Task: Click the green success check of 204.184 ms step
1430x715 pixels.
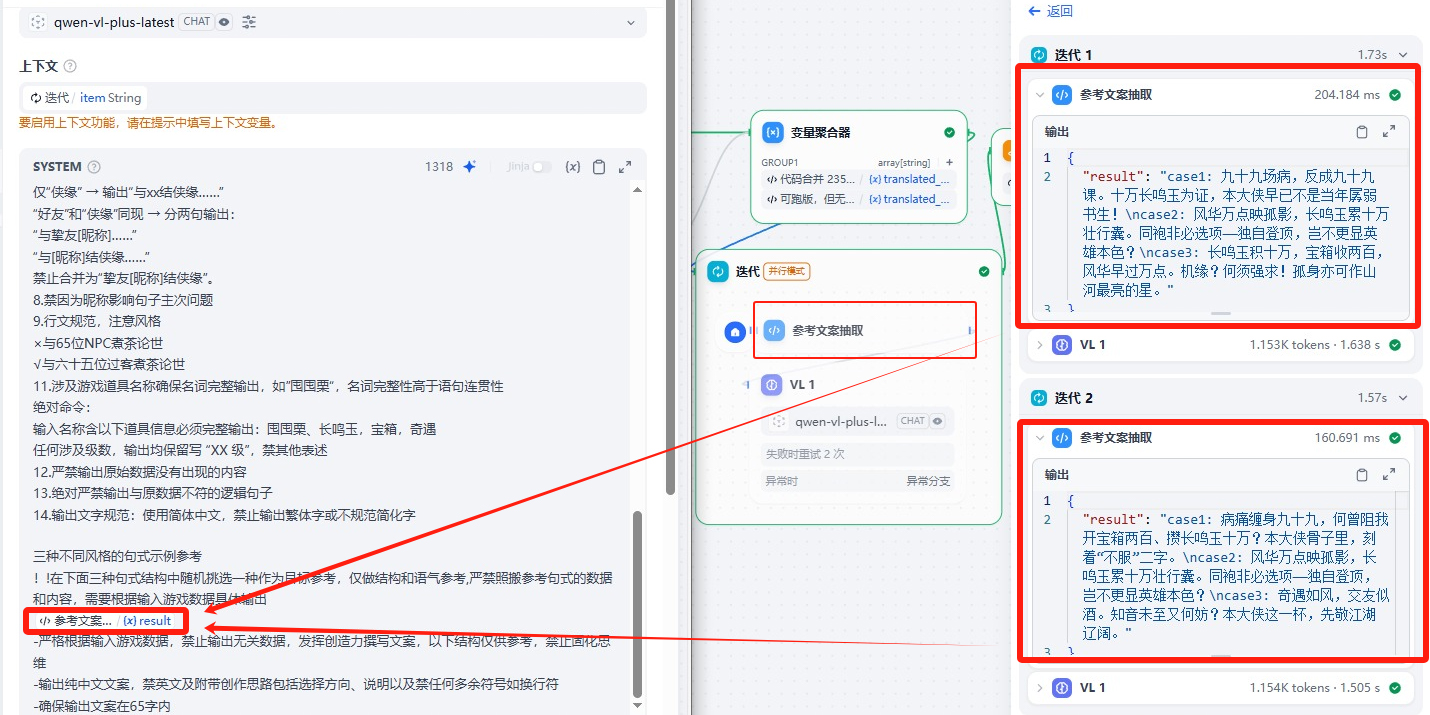Action: (1395, 95)
